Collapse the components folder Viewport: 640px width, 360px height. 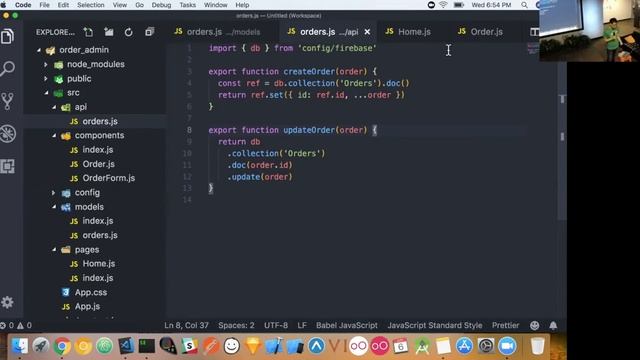[x=54, y=136]
